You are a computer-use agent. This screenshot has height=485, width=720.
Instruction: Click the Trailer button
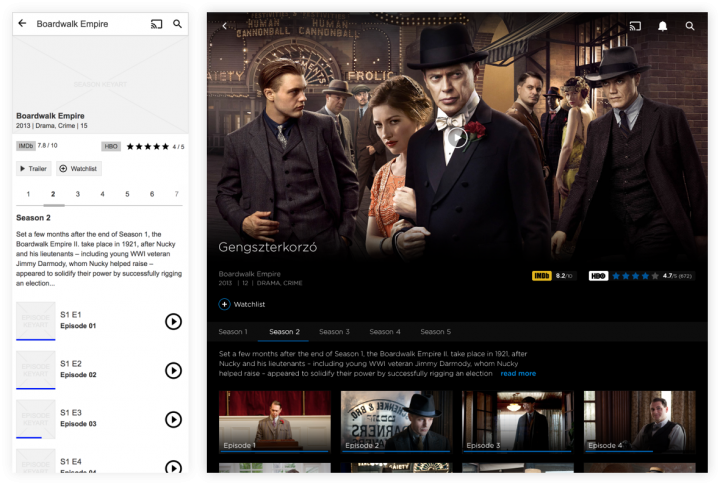pyautogui.click(x=34, y=169)
